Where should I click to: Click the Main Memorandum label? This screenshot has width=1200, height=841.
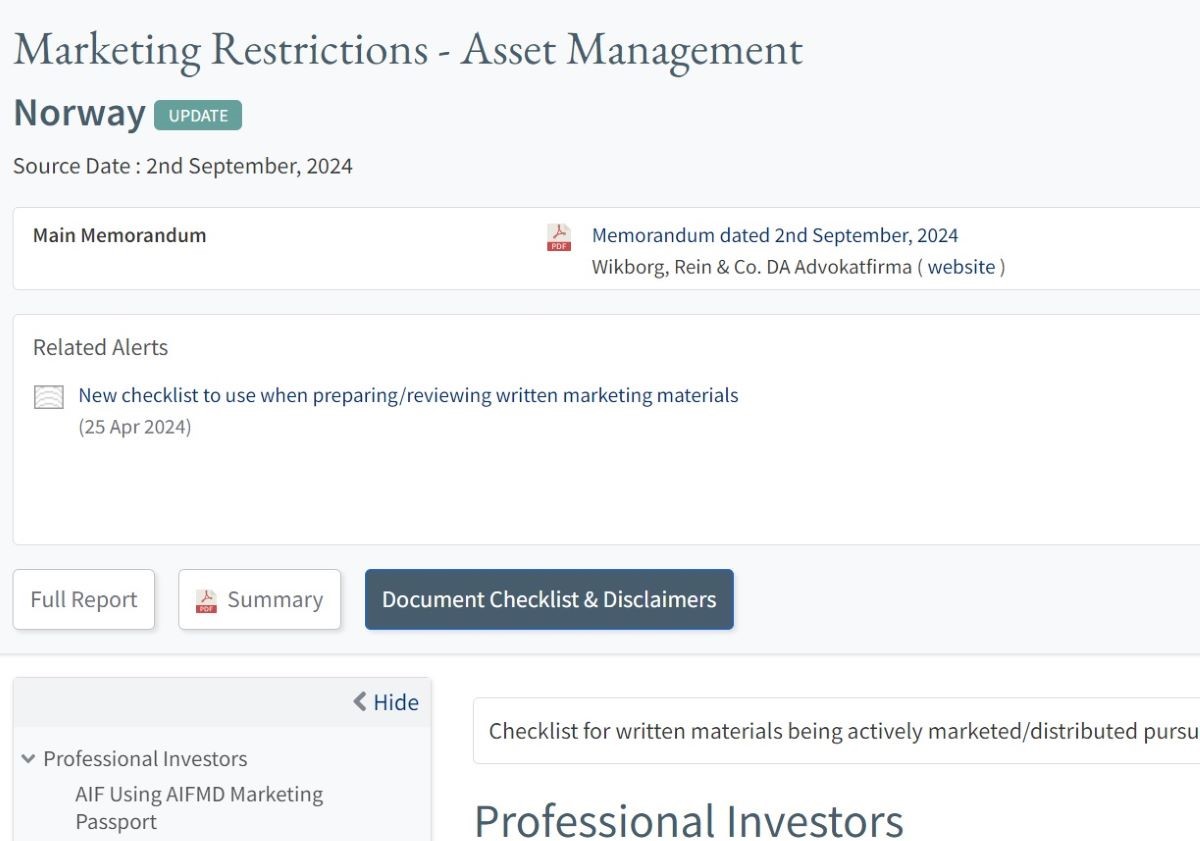point(120,236)
